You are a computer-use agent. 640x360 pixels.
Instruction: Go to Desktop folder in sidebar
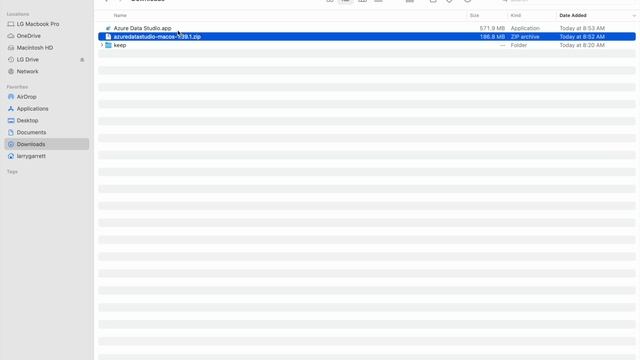click(x=27, y=120)
